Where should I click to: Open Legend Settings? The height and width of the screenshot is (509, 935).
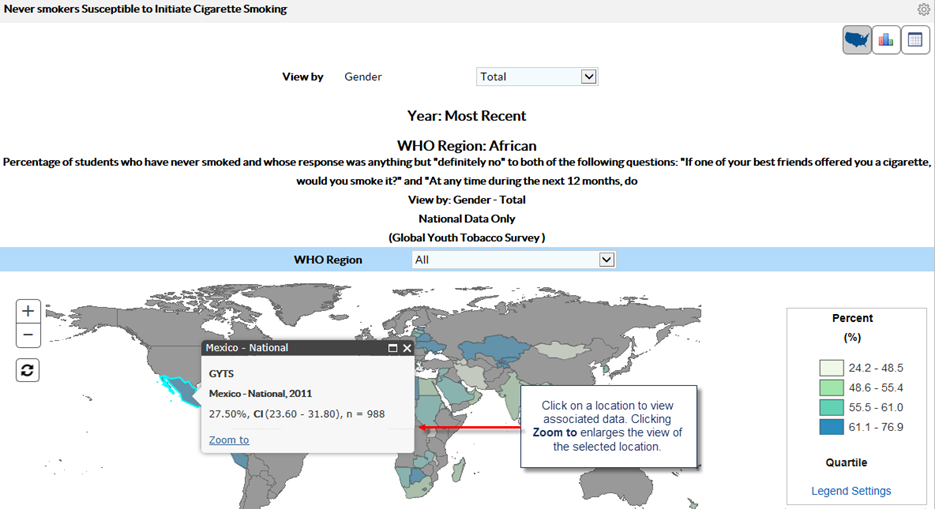851,491
